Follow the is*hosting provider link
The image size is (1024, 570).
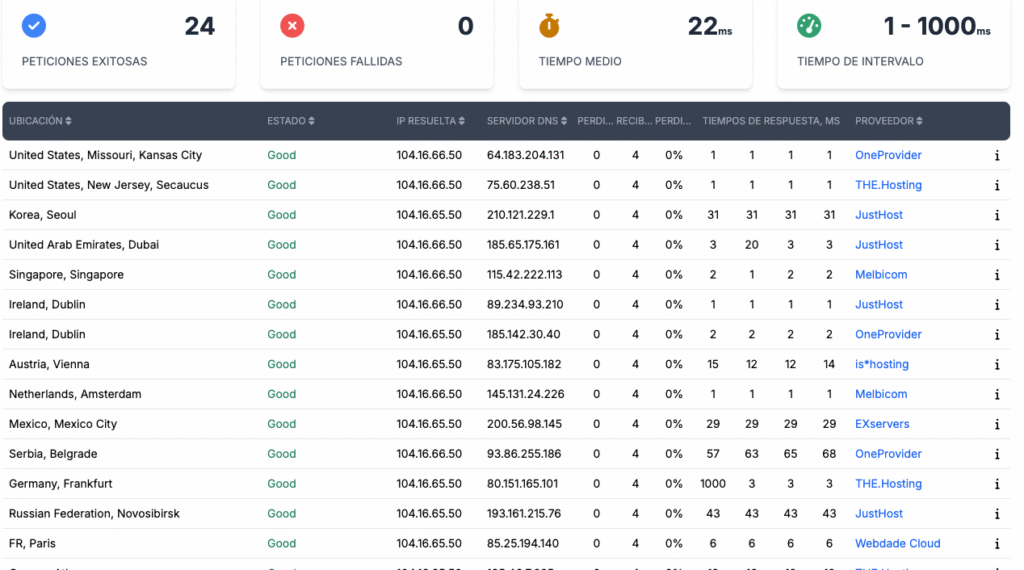(881, 364)
